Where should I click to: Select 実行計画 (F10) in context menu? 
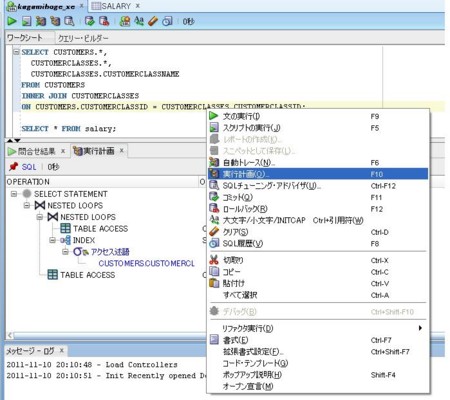coord(318,174)
